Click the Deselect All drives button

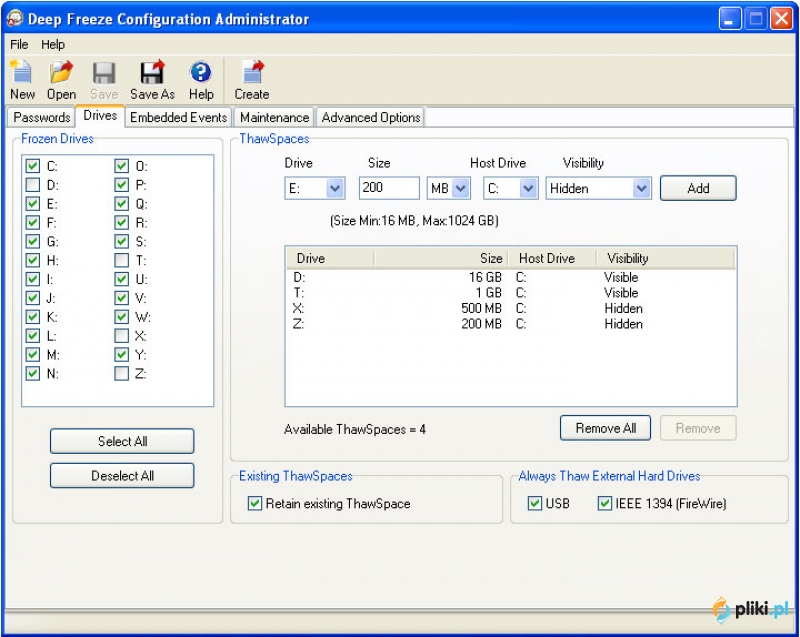point(122,476)
